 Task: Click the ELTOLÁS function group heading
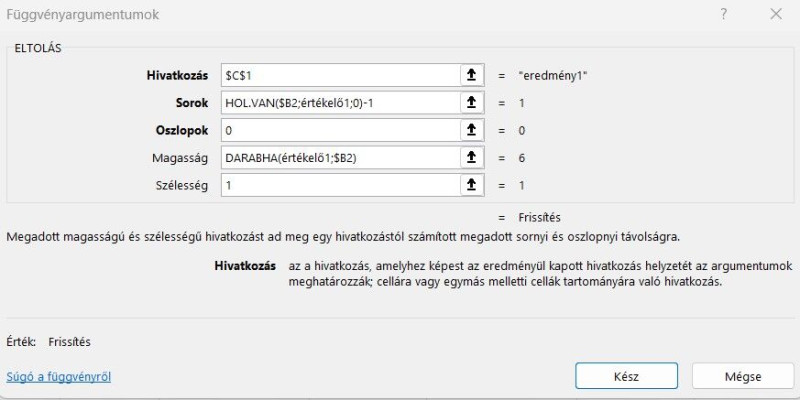[x=38, y=49]
